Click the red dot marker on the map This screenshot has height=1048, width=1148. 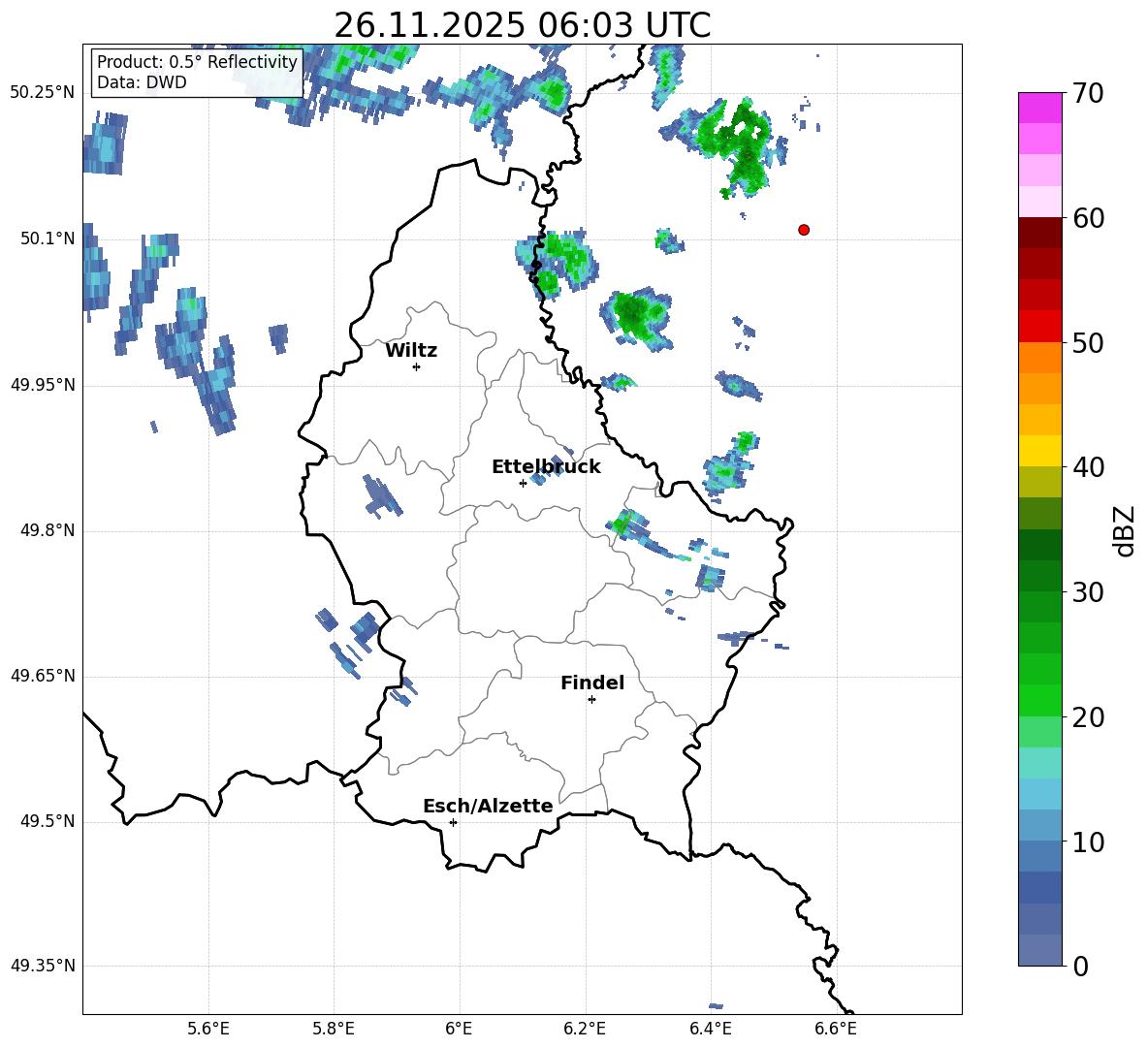804,230
